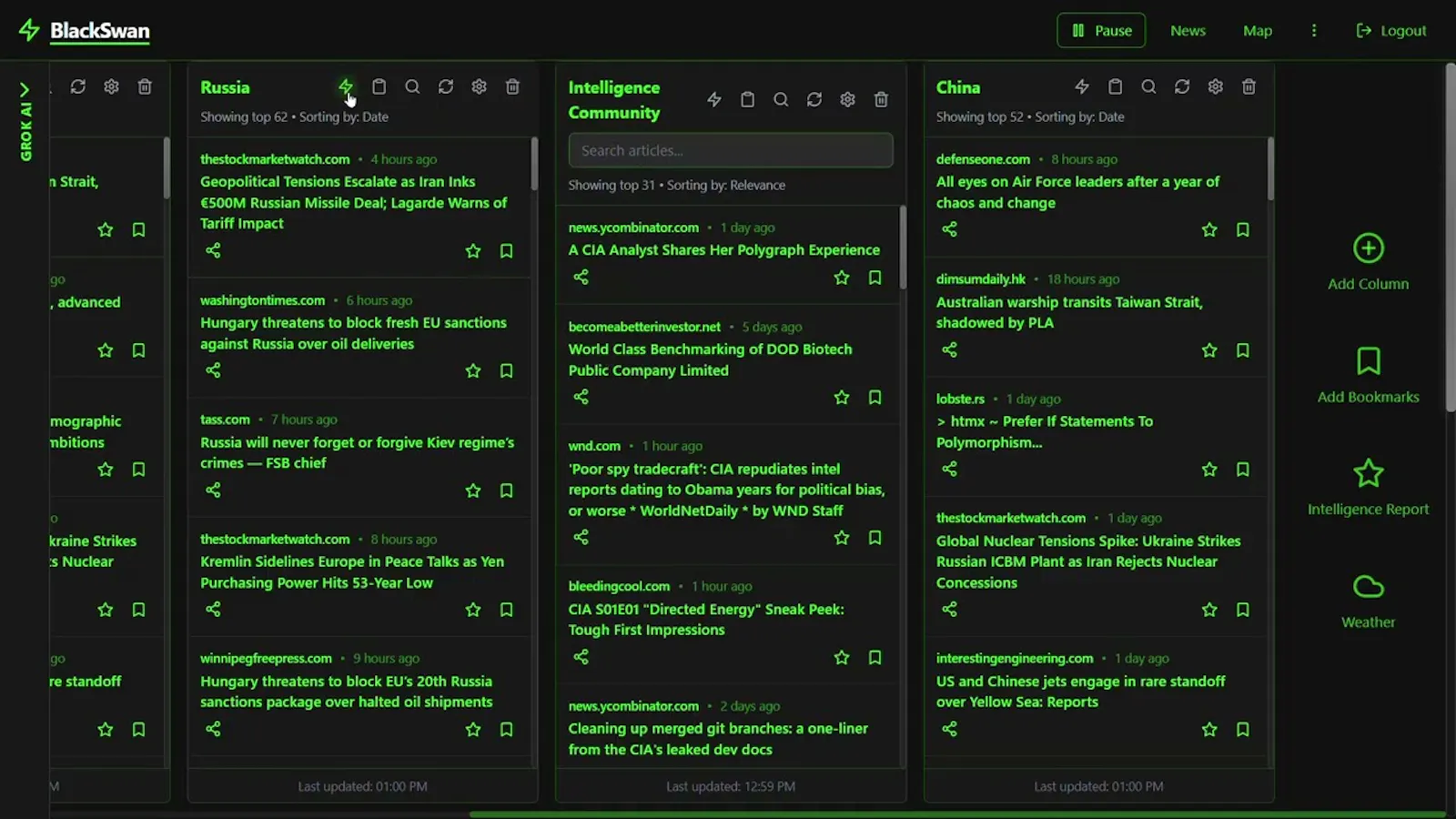Open Cleaning up merged git branches article
Image resolution: width=1456 pixels, height=819 pixels.
pyautogui.click(x=718, y=739)
